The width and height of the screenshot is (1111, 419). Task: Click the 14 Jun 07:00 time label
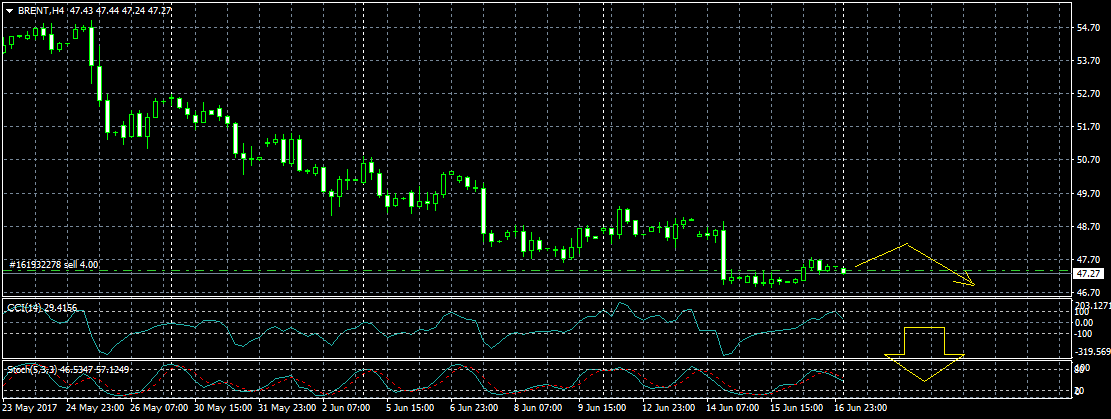click(731, 408)
